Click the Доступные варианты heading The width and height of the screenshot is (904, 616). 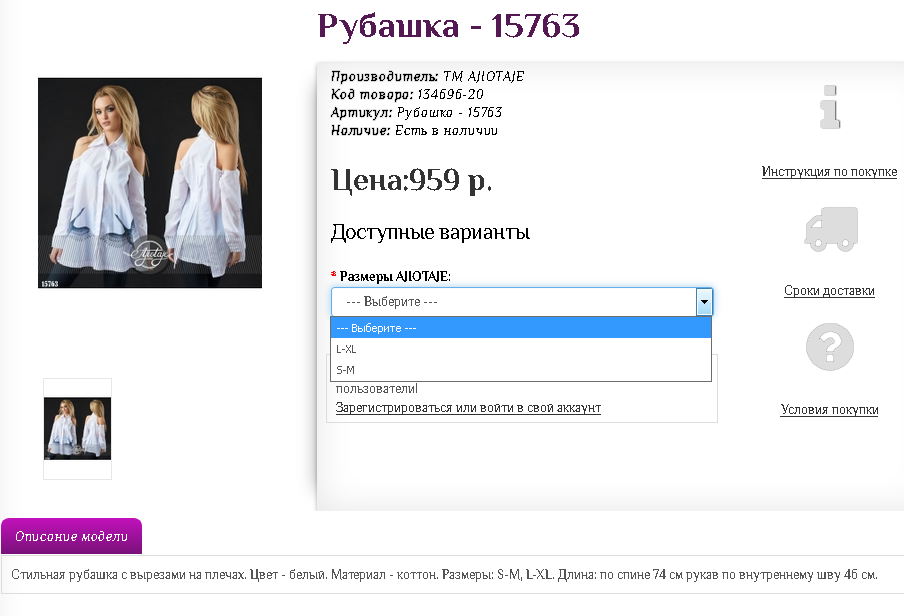[x=430, y=233]
